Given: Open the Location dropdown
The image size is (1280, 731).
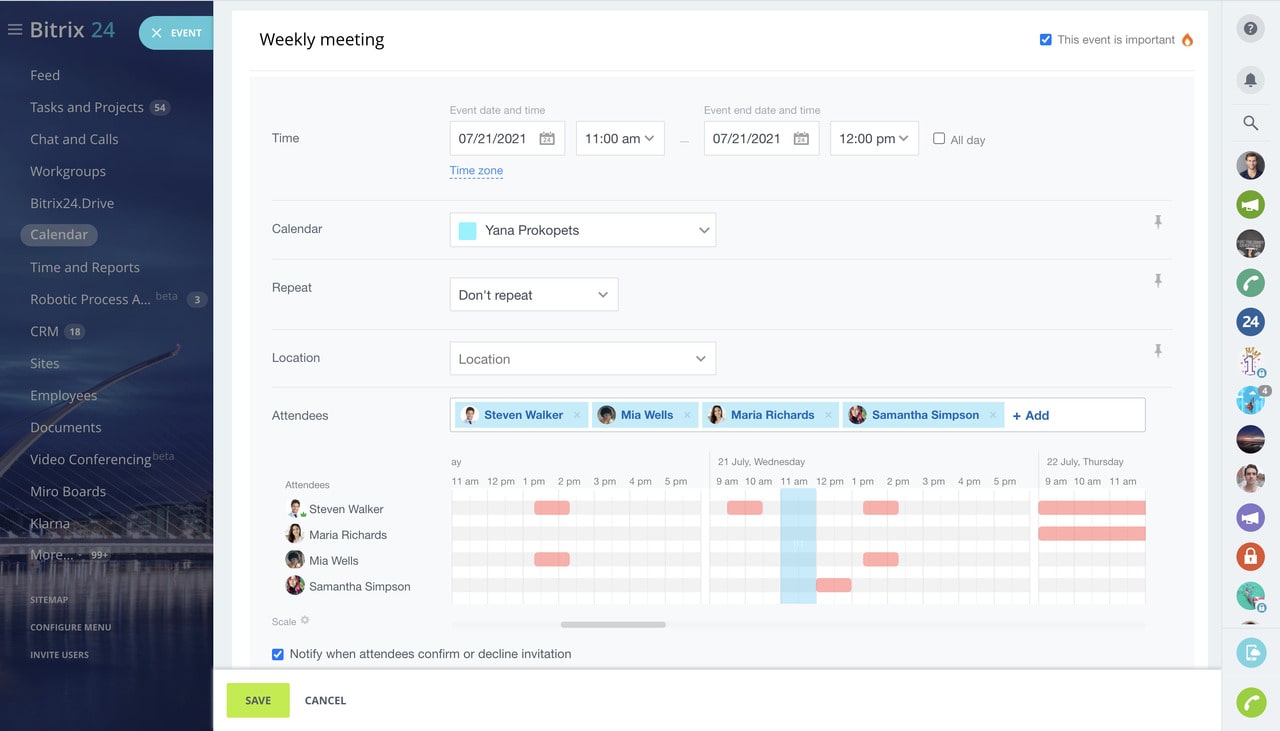Looking at the screenshot, I should 582,358.
